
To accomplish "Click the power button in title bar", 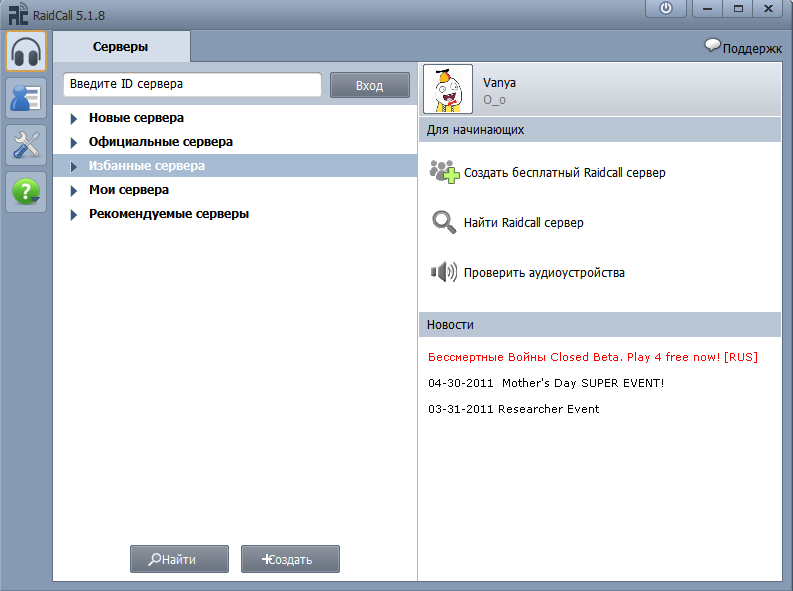I will coord(666,9).
